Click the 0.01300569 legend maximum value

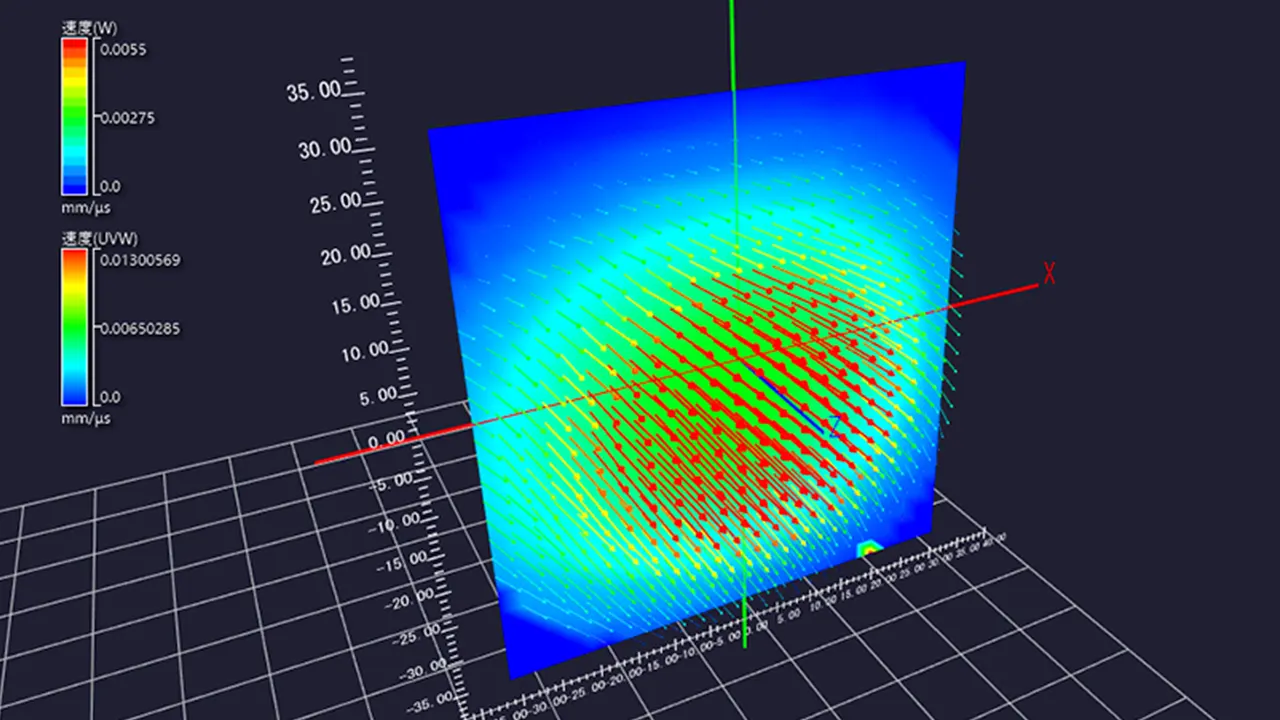140,260
